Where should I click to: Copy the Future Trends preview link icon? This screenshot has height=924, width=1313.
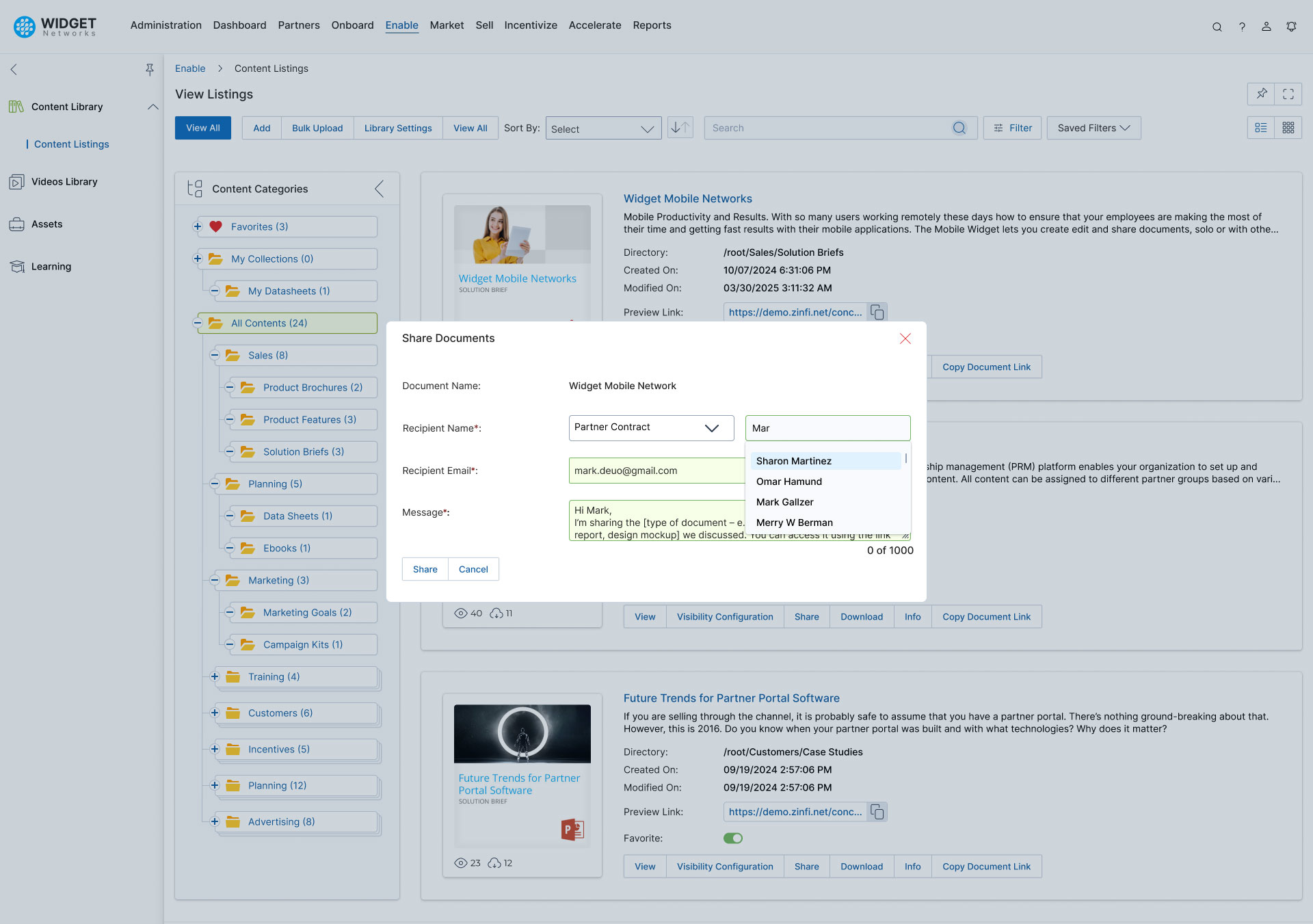pos(877,812)
